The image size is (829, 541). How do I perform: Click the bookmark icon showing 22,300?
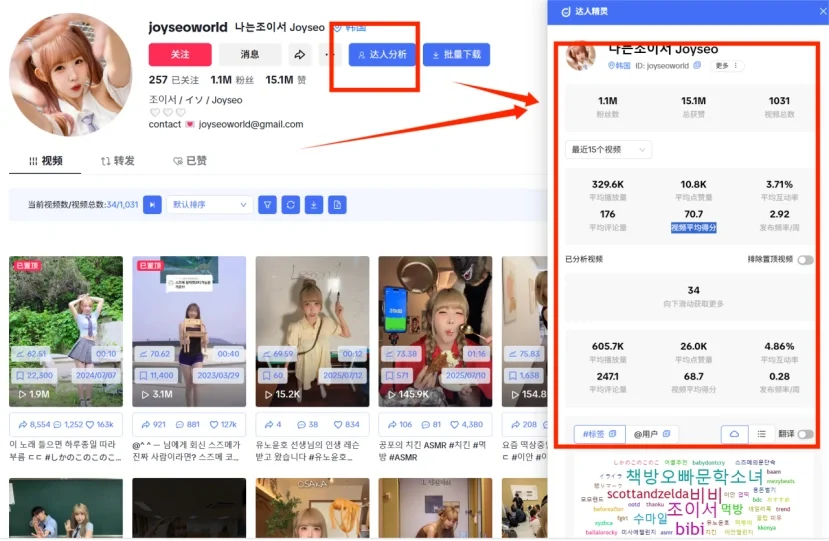pyautogui.click(x=20, y=375)
